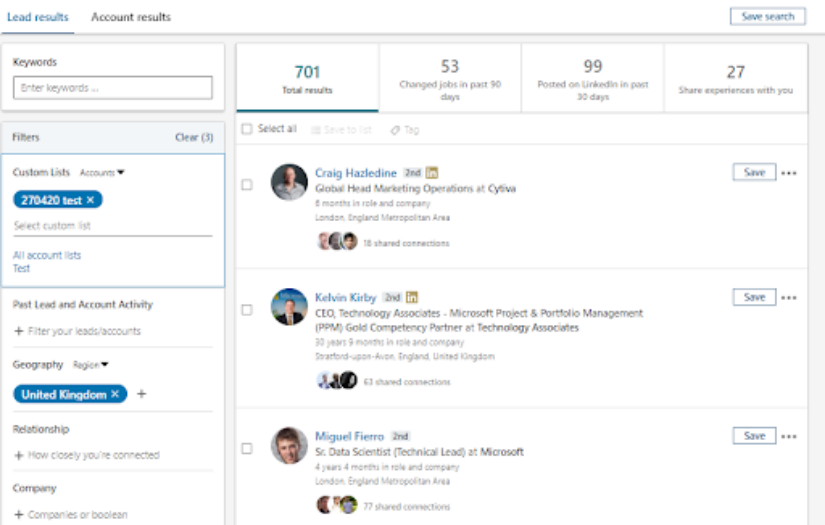The width and height of the screenshot is (825, 525).
Task: Open Kelvin Kirby's name link
Action: pyautogui.click(x=346, y=297)
